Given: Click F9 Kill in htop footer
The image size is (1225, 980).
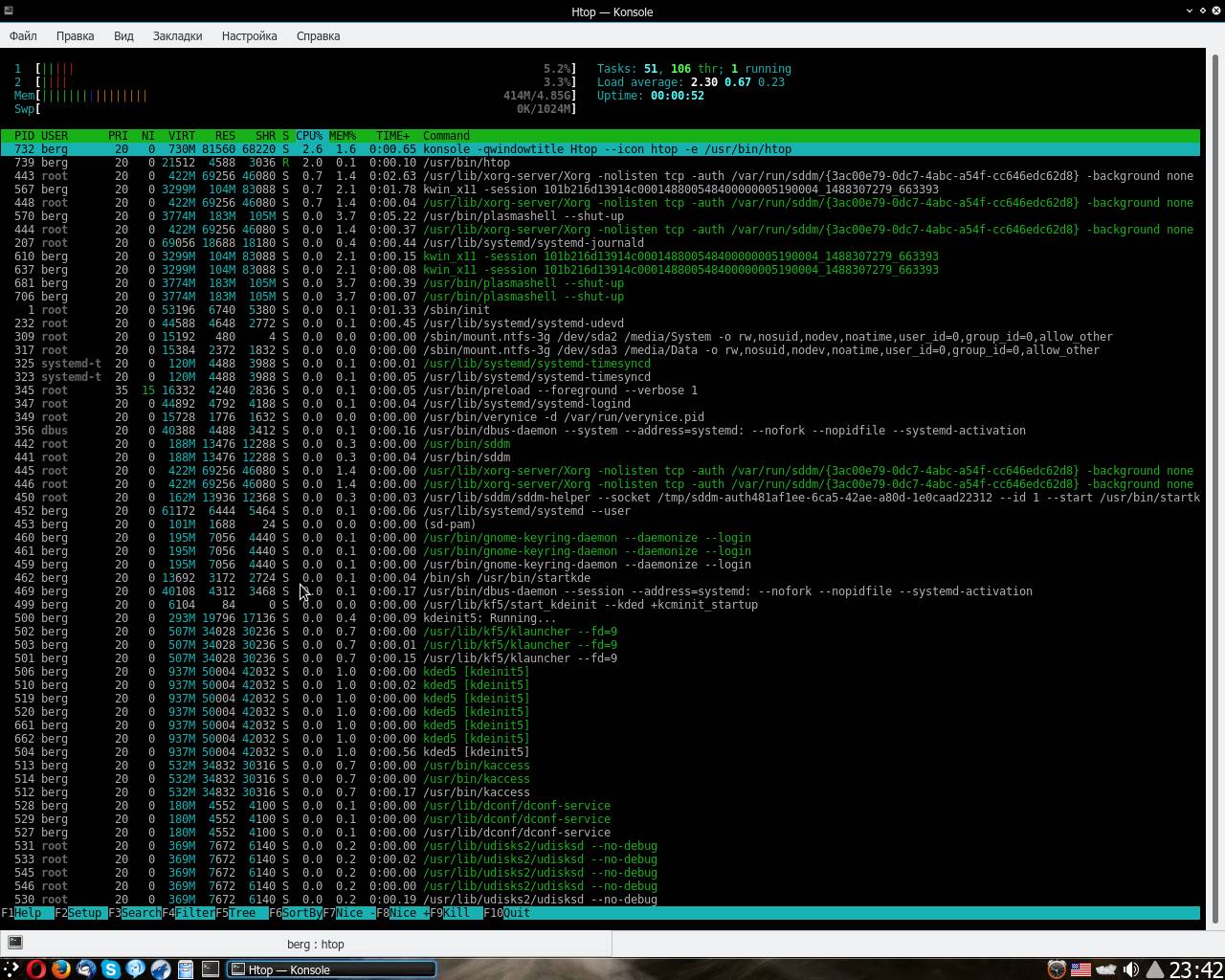Looking at the screenshot, I should click(456, 913).
